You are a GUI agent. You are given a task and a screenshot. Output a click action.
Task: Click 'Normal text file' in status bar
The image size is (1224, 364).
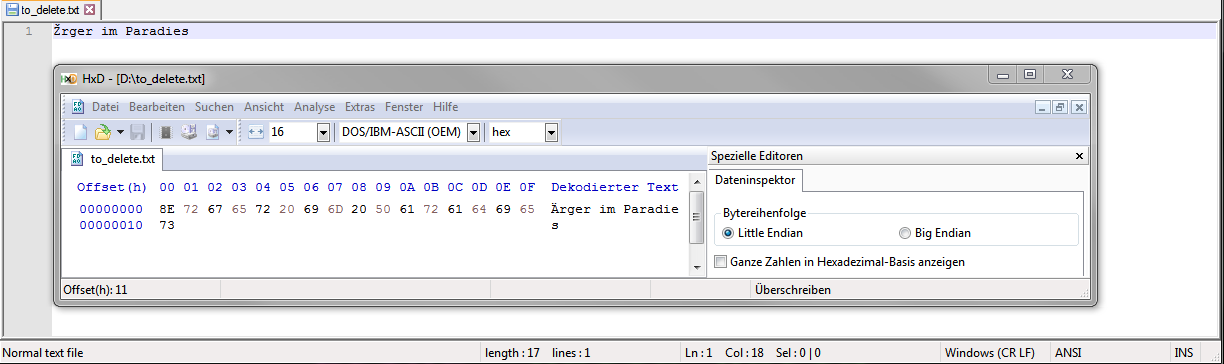[x=44, y=353]
